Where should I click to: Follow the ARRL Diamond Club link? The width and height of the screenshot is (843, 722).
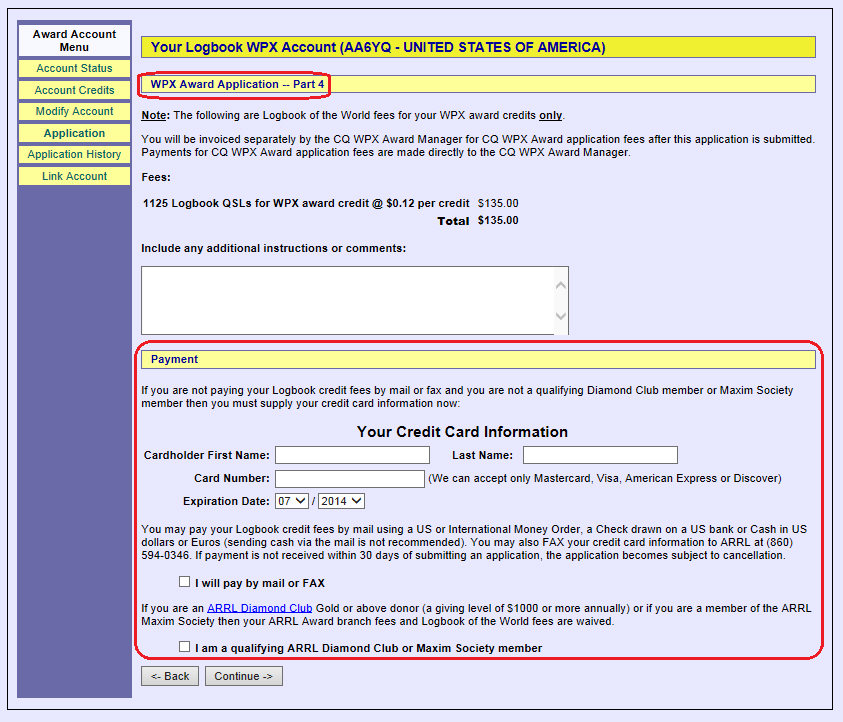tap(259, 608)
